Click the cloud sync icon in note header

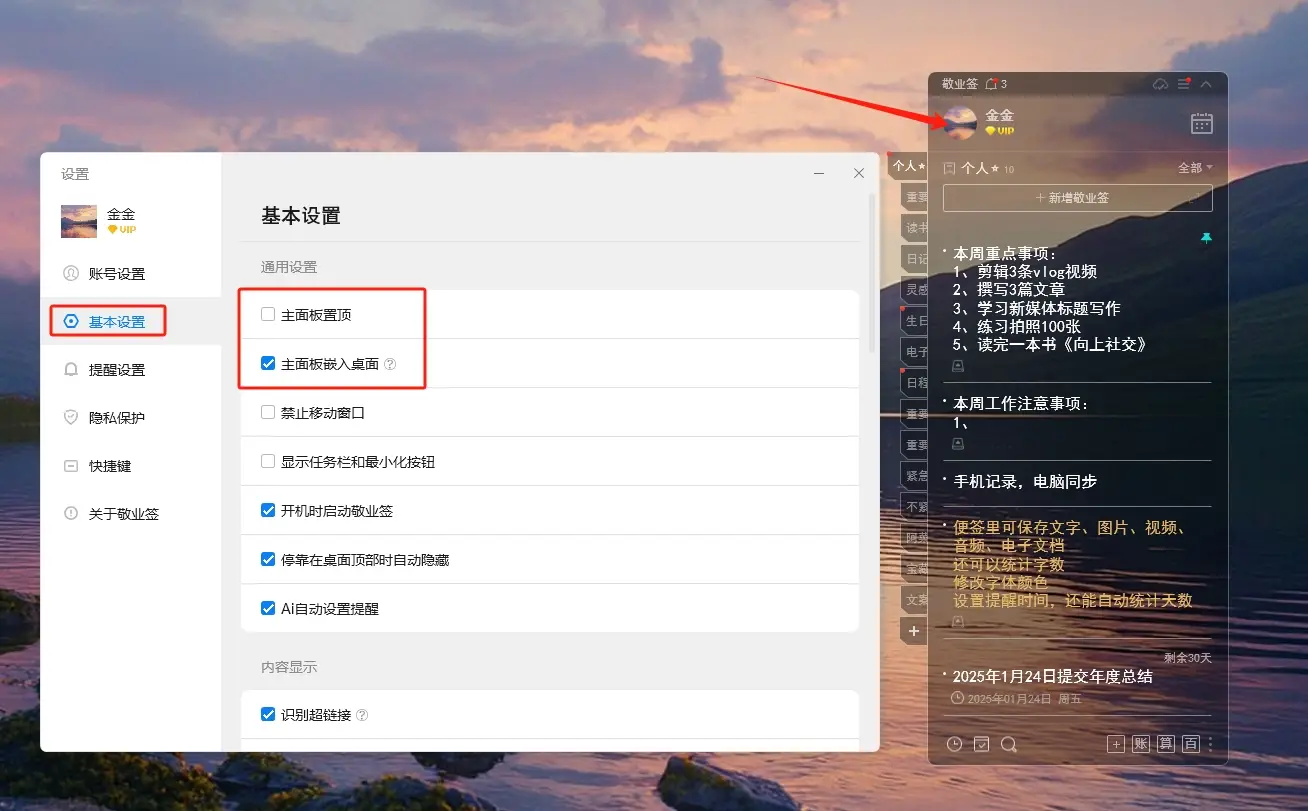(1160, 84)
